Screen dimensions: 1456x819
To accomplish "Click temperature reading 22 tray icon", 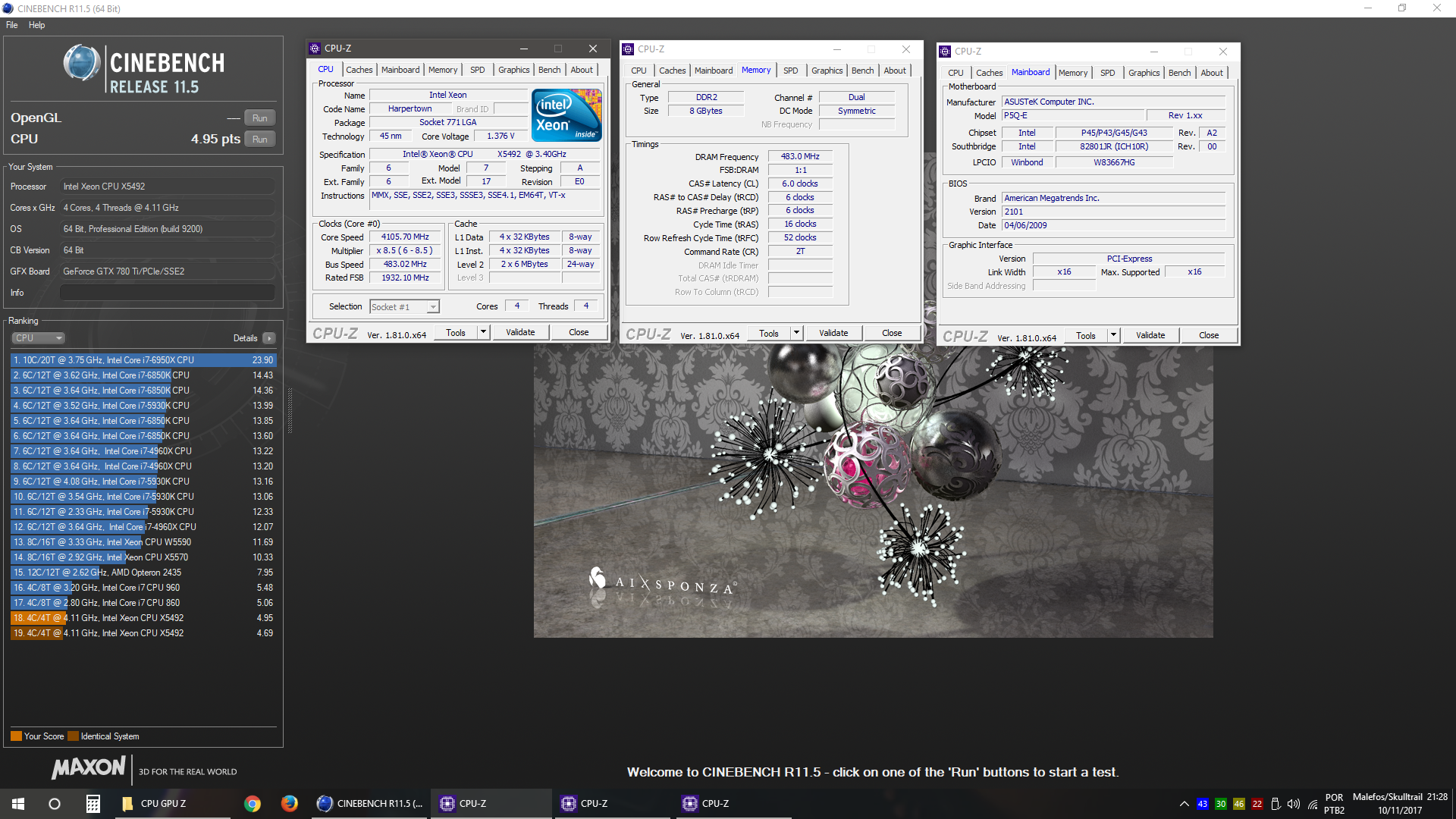I will pyautogui.click(x=1257, y=804).
